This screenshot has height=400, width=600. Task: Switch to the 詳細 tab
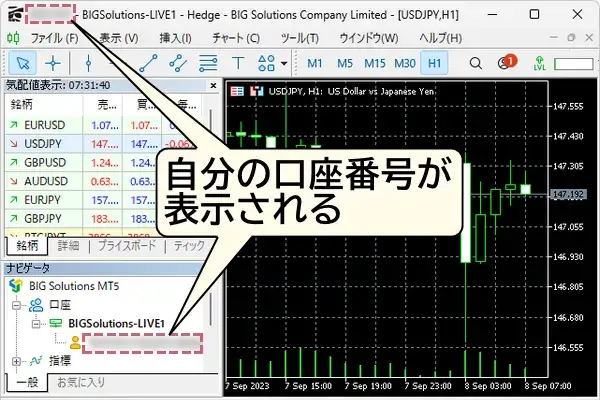click(x=68, y=245)
